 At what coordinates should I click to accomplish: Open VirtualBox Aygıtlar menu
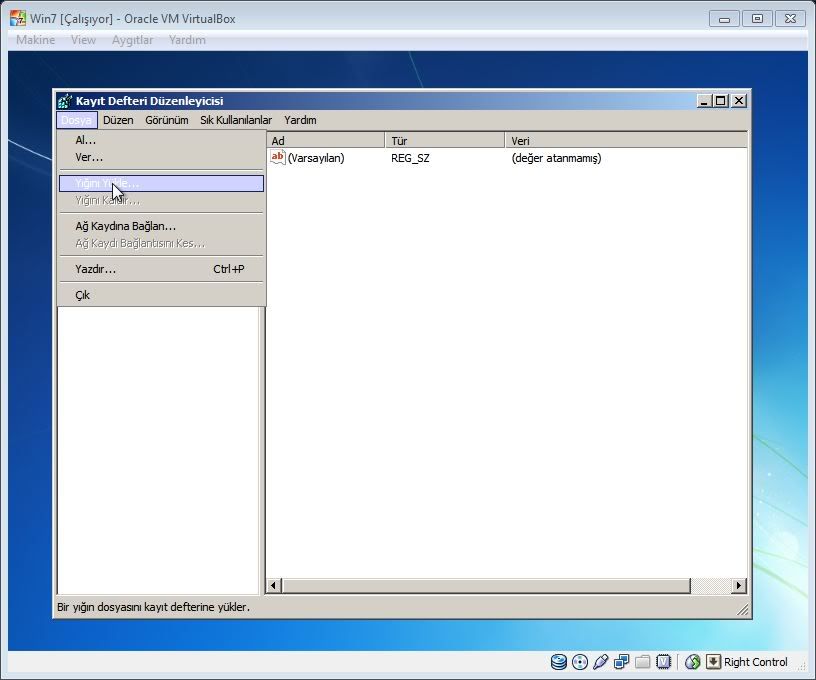click(132, 40)
